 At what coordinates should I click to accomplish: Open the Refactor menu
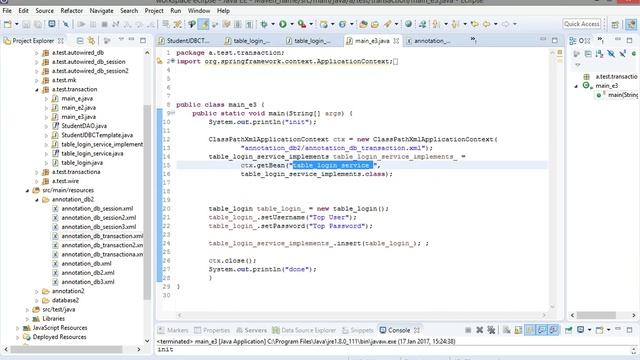[x=71, y=11]
